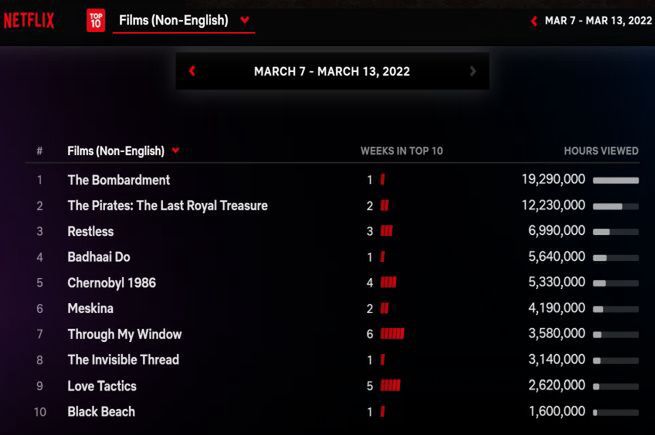Click the red chevron next to the table Films (Non-English) heading
This screenshot has width=655, height=435.
pos(175,150)
